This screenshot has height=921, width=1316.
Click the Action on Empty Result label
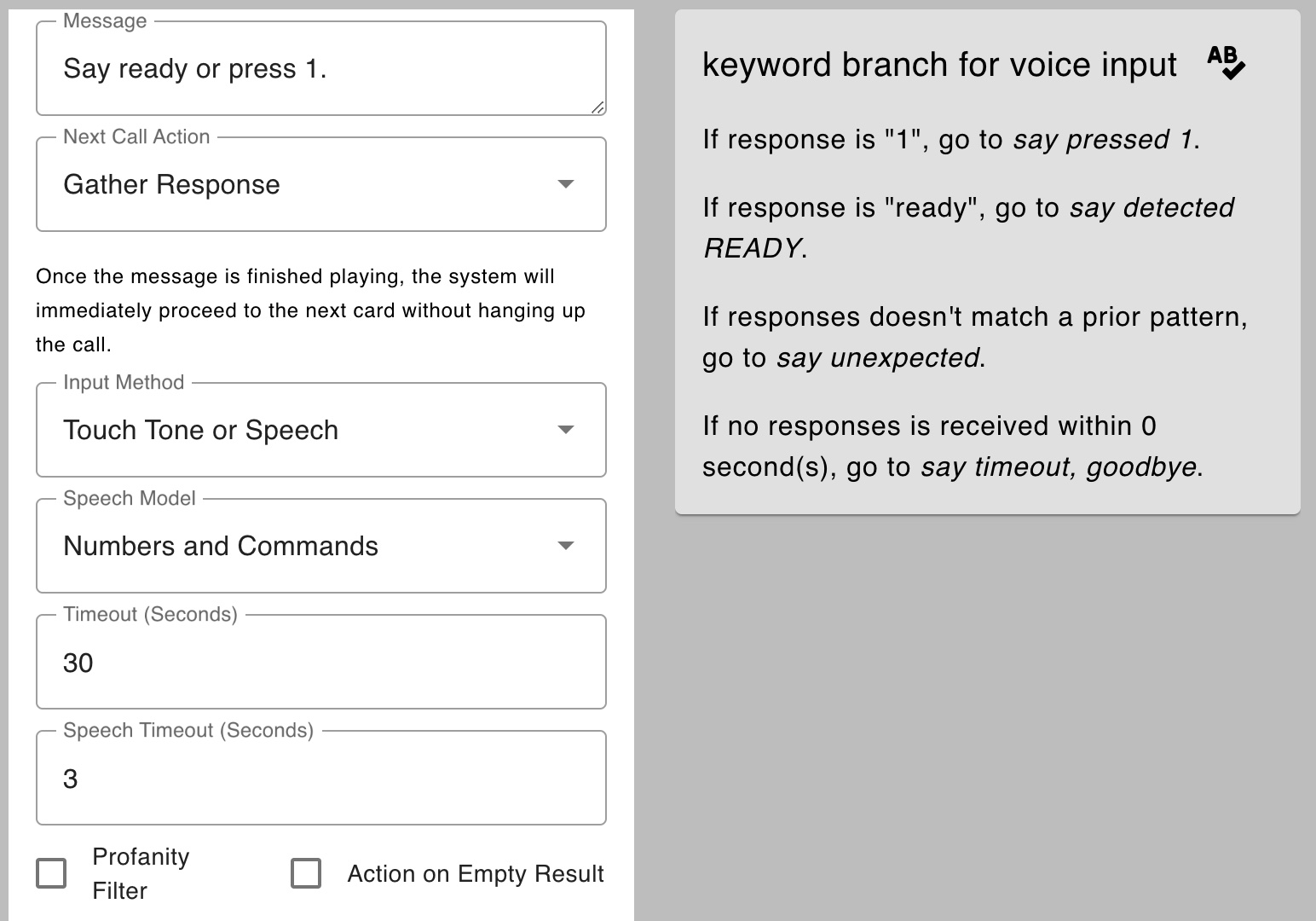[476, 874]
